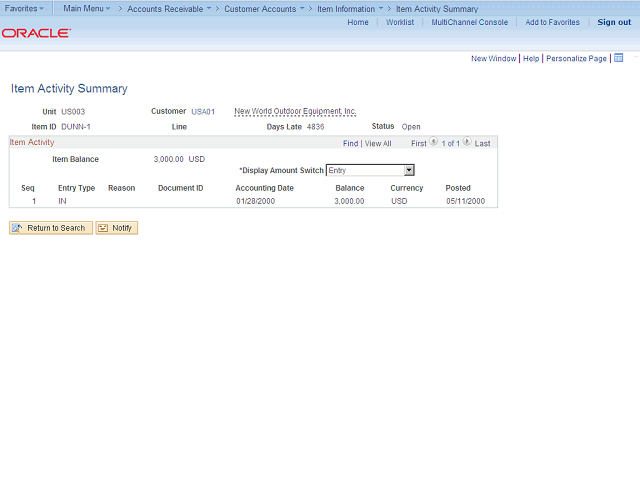Go to Home link
Viewport: 640px width, 480px height.
tap(358, 22)
